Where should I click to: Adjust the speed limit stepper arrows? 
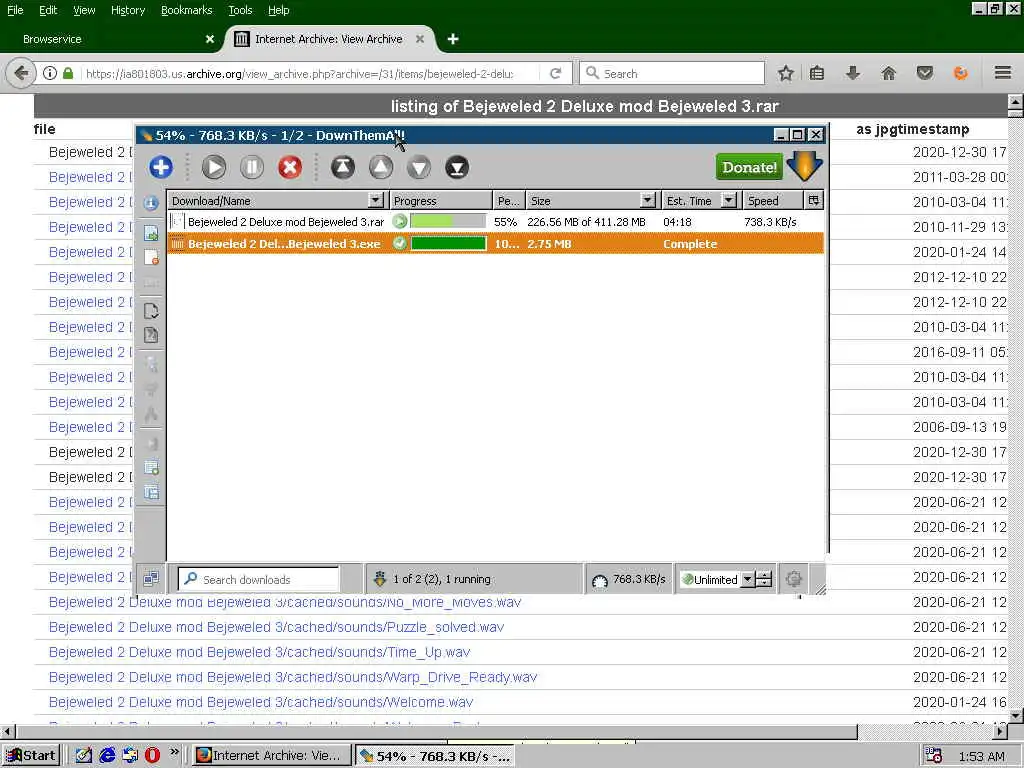(x=763, y=579)
